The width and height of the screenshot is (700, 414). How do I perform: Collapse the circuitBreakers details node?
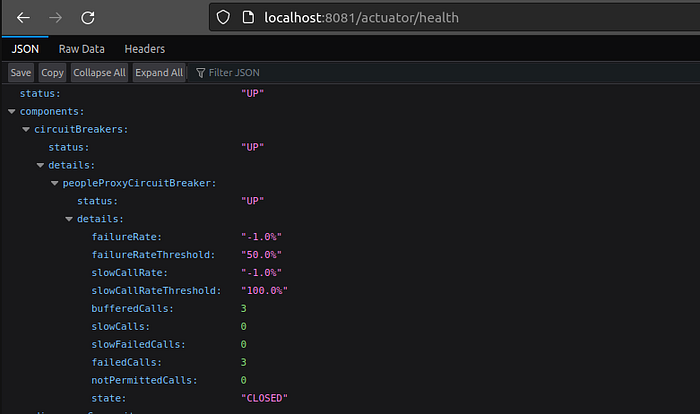pyautogui.click(x=40, y=165)
